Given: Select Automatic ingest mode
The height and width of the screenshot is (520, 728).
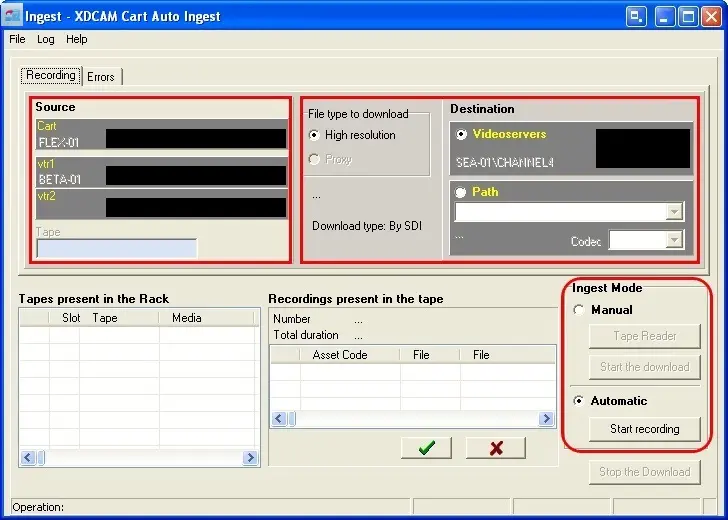Looking at the screenshot, I should [x=579, y=401].
